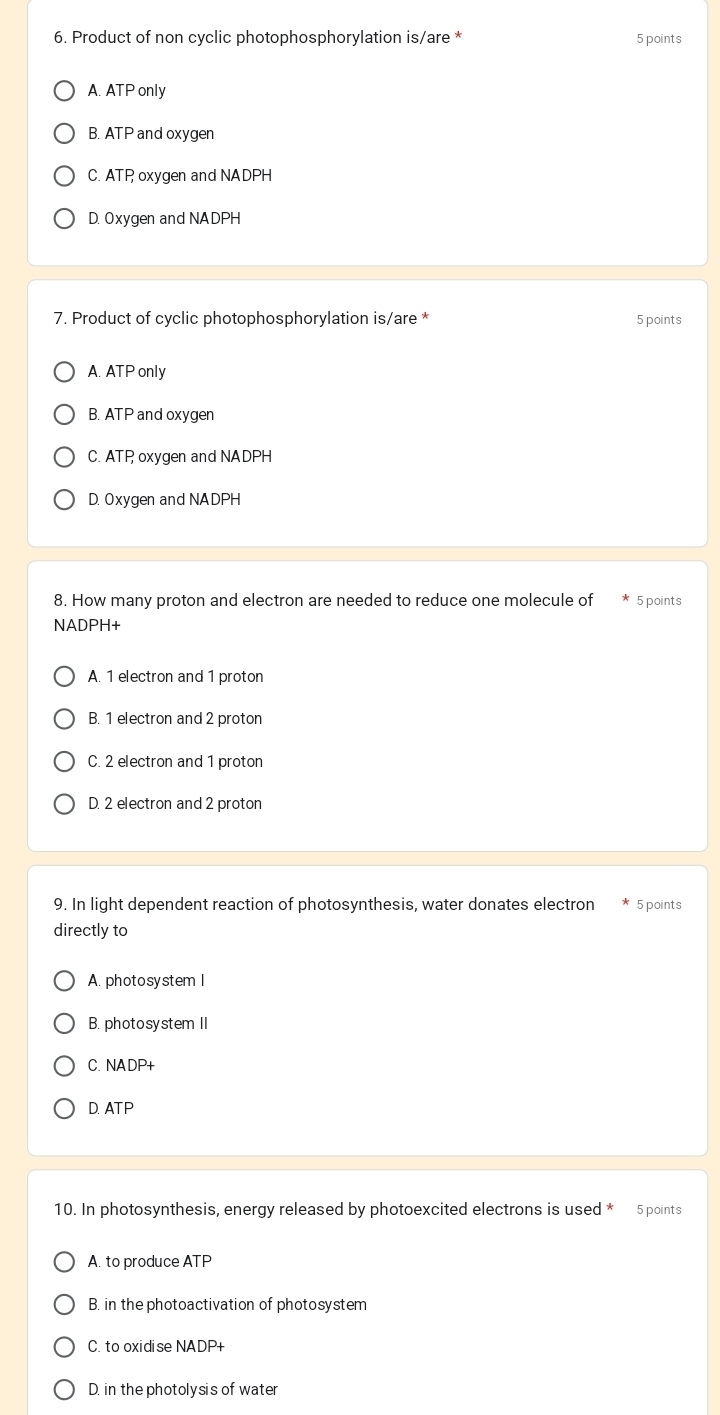Choose '1 electron and 1 proton' option
The width and height of the screenshot is (720, 1415).
pos(64,677)
